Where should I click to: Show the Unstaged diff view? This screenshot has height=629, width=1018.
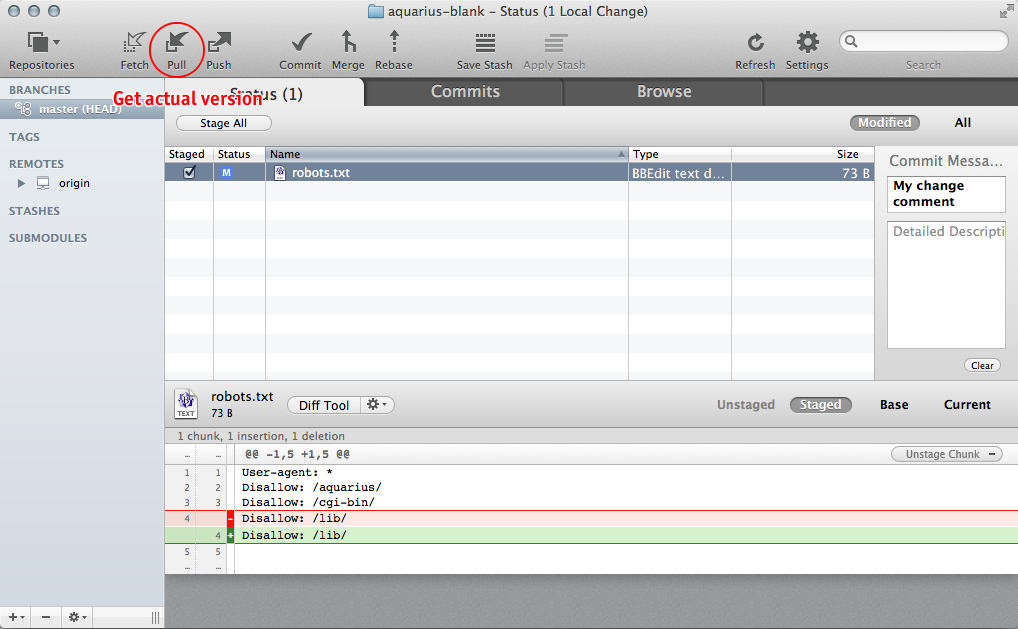pyautogui.click(x=745, y=405)
